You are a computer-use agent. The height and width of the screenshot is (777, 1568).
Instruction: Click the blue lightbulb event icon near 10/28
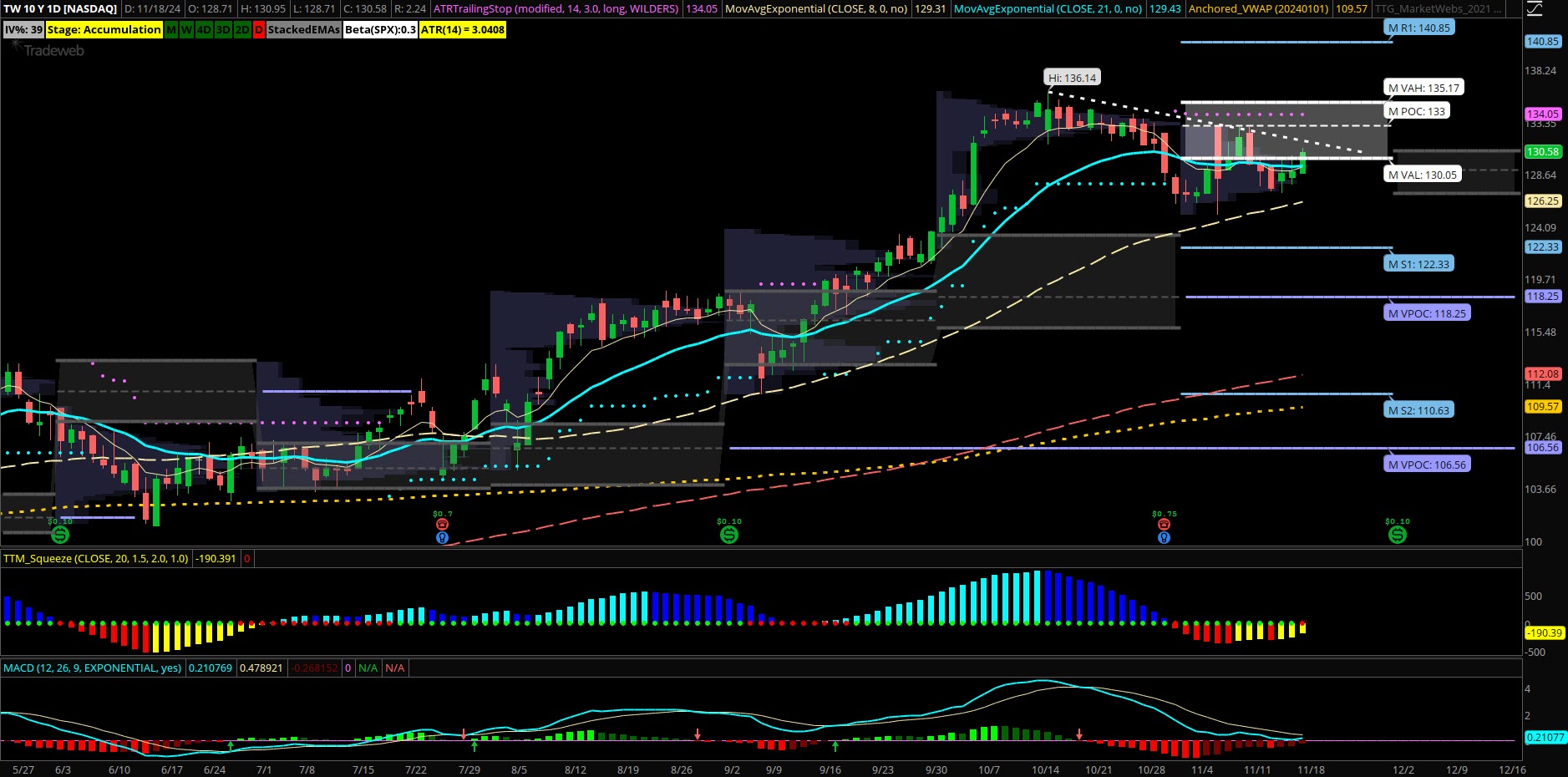1164,538
